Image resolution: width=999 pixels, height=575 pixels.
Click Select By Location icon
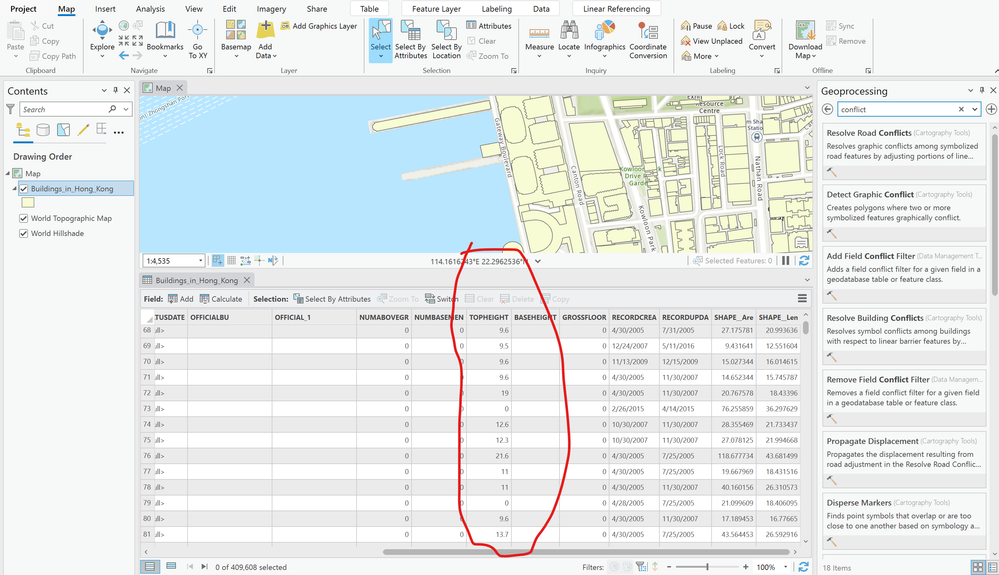446,31
